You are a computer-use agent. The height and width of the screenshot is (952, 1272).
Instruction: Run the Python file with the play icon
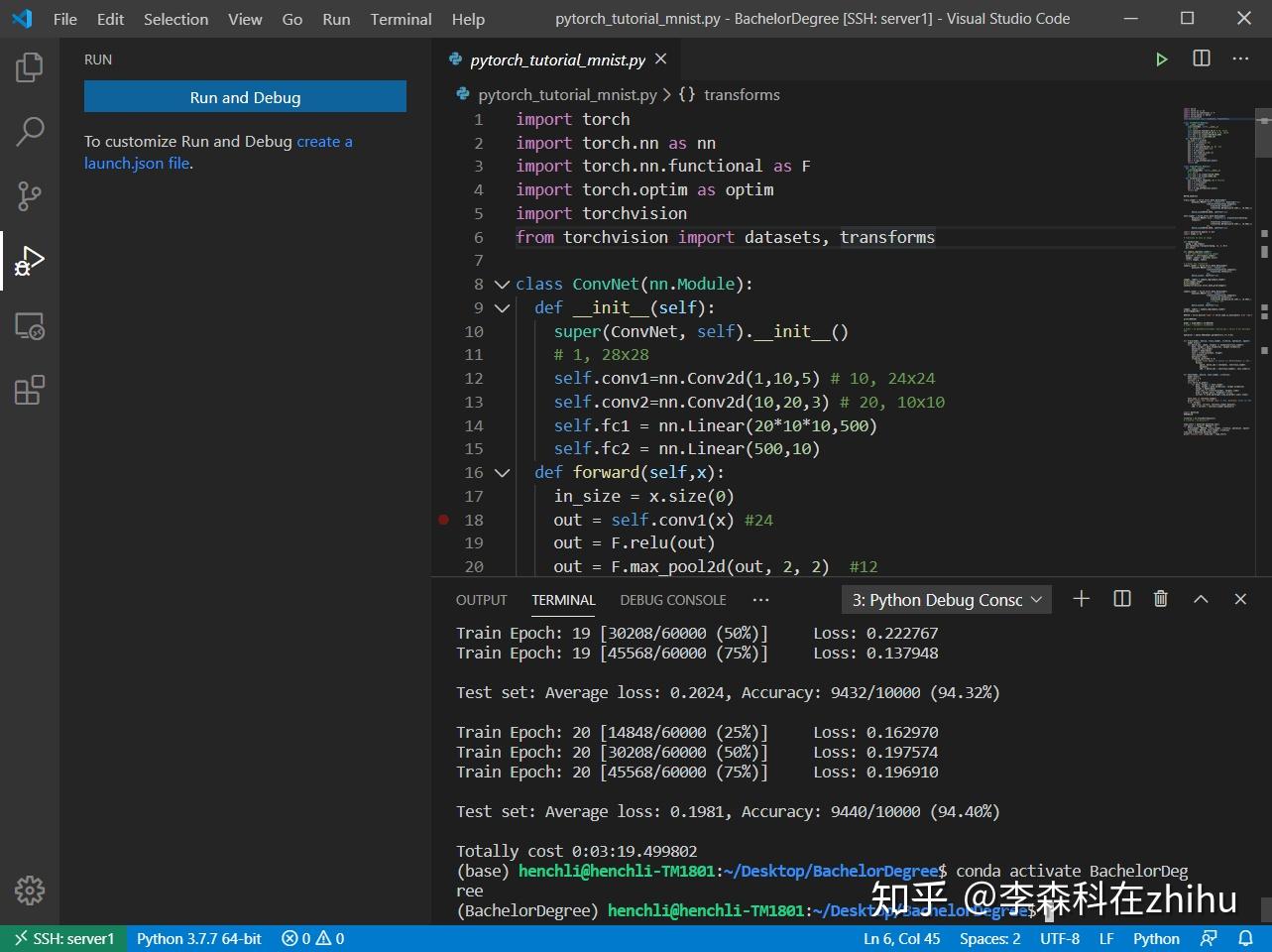click(x=1161, y=59)
